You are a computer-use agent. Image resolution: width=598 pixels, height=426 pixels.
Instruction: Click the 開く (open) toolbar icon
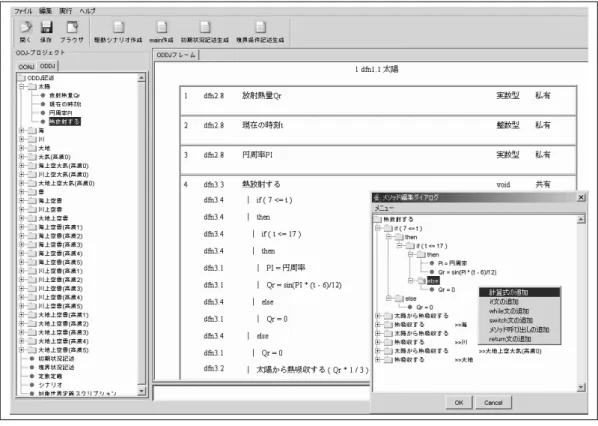26,27
